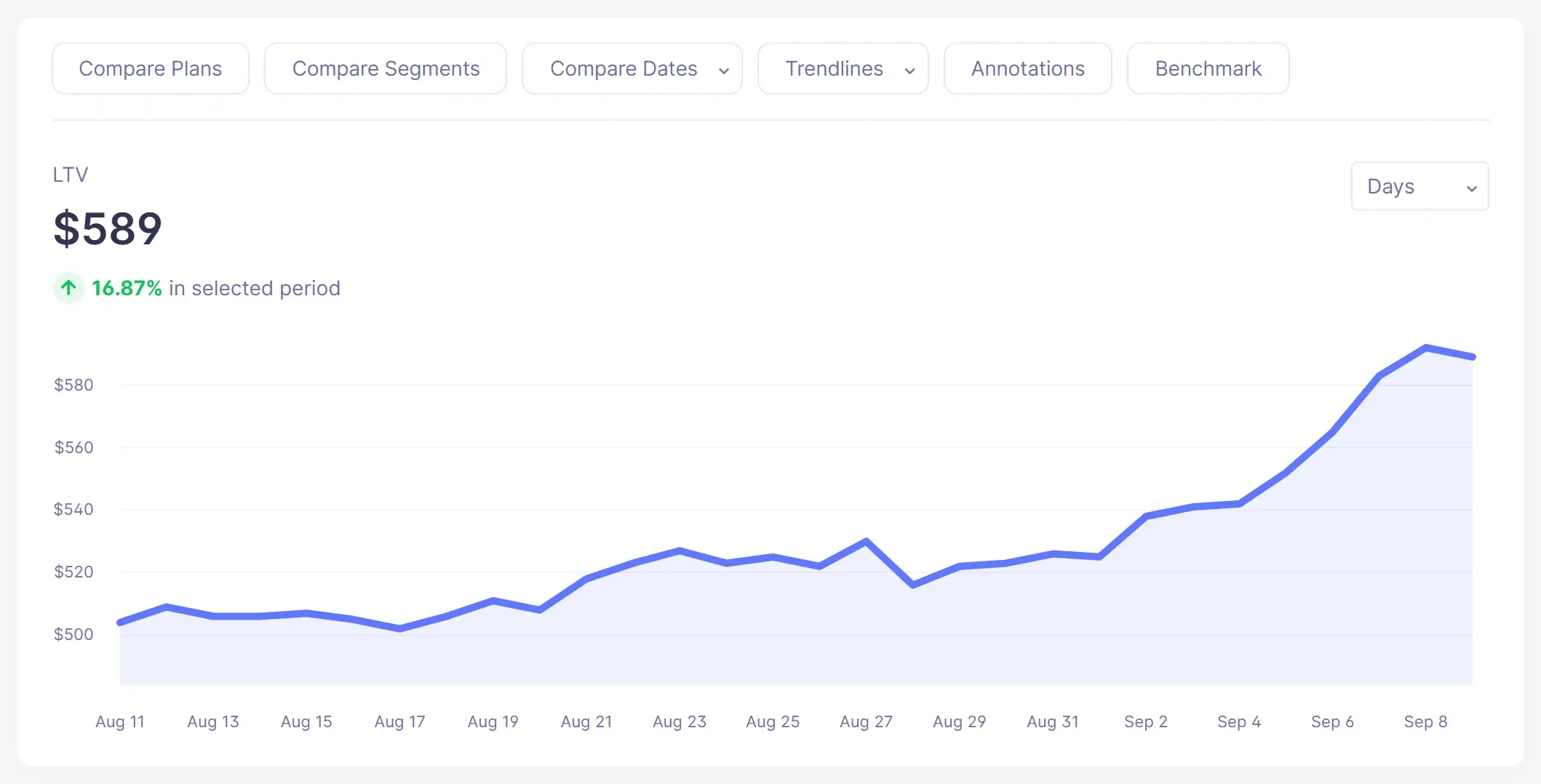Image resolution: width=1541 pixels, height=784 pixels.
Task: Click the $560 y-axis label
Action: 73,447
